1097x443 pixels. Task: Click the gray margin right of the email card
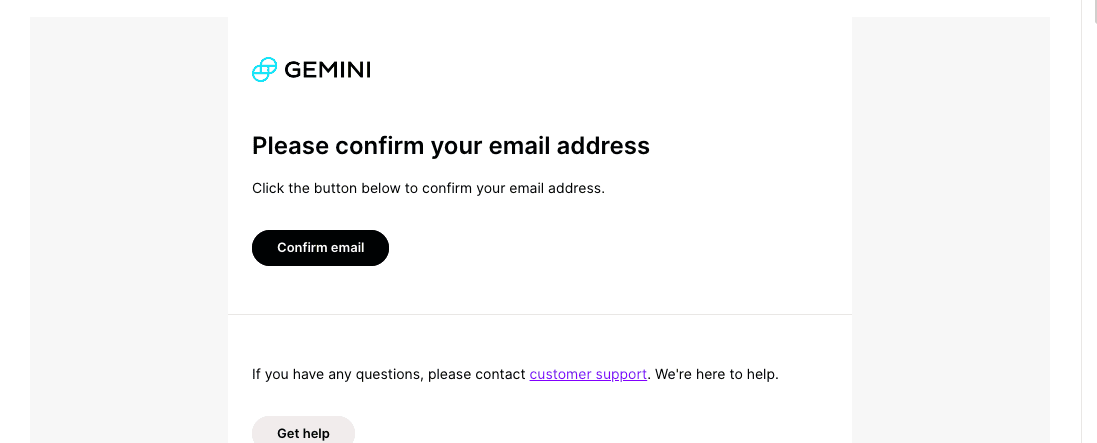(x=951, y=231)
